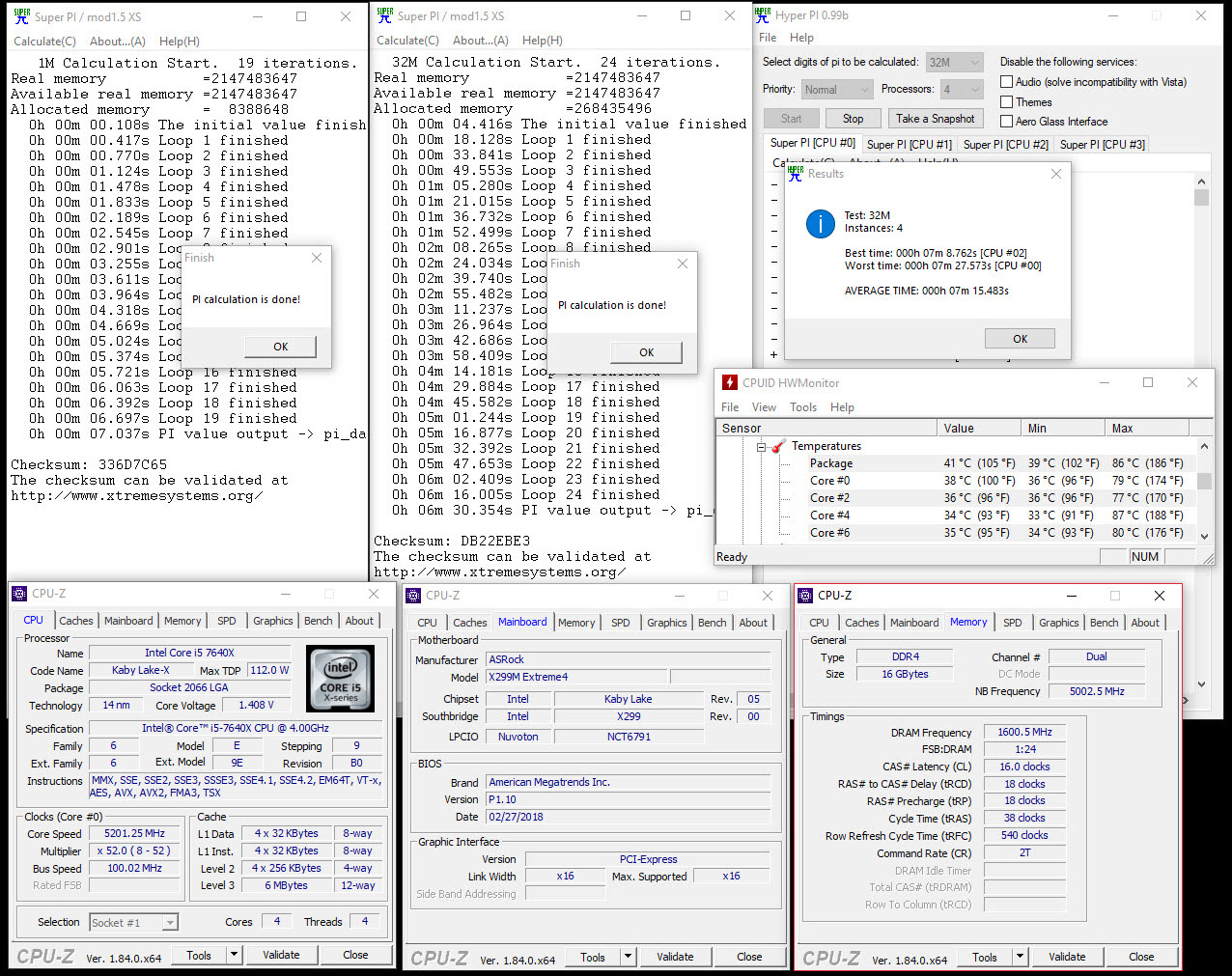Click the Tools button in CPU-Z Mainboard window
Screen dimensions: 1232x976
(593, 957)
